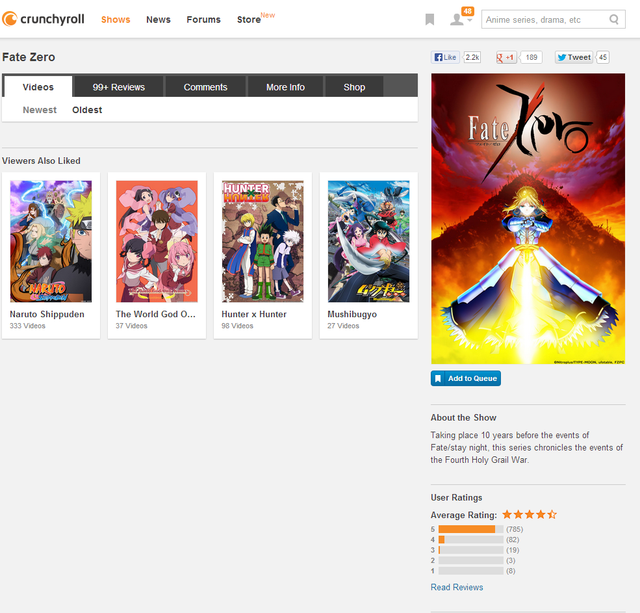Open the Read Reviews link
The height and width of the screenshot is (613, 640).
click(457, 587)
